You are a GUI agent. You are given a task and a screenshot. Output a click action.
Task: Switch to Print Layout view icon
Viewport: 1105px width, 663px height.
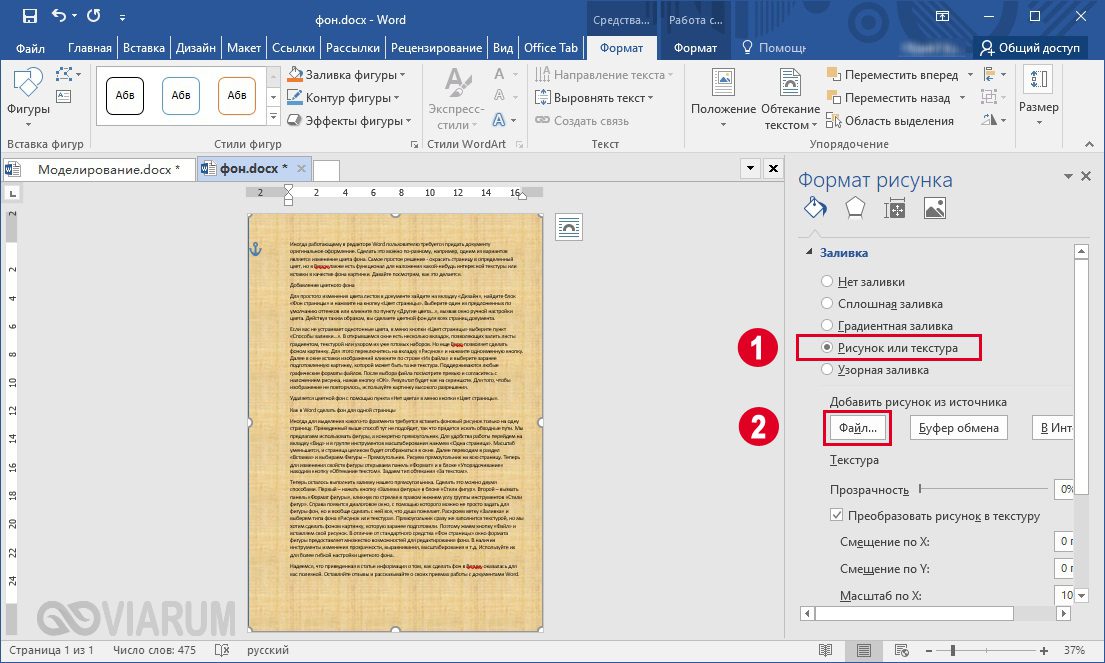pos(864,650)
